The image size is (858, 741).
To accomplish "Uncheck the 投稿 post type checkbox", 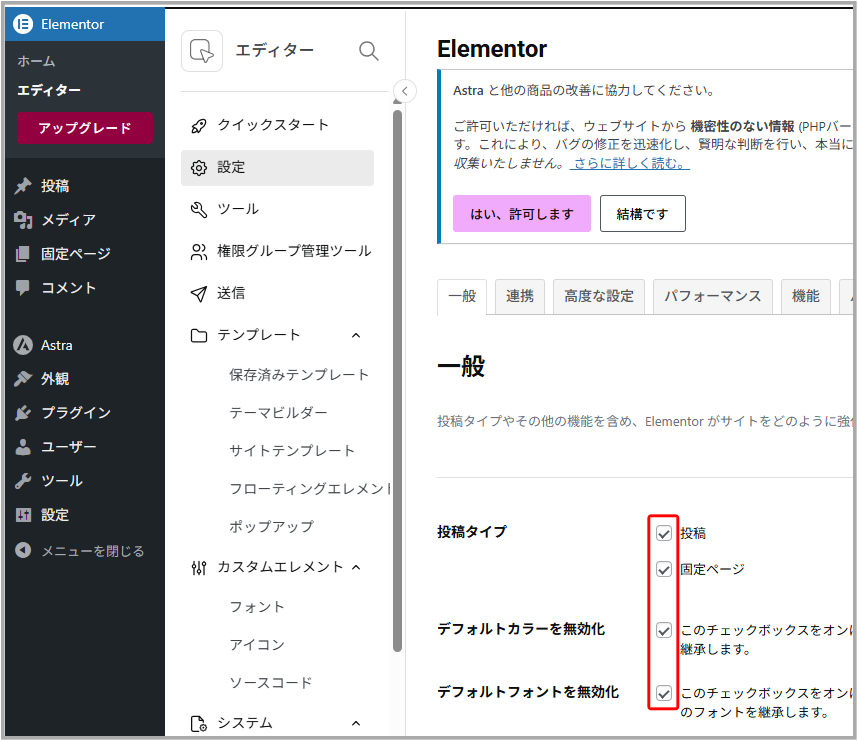I will click(x=664, y=533).
